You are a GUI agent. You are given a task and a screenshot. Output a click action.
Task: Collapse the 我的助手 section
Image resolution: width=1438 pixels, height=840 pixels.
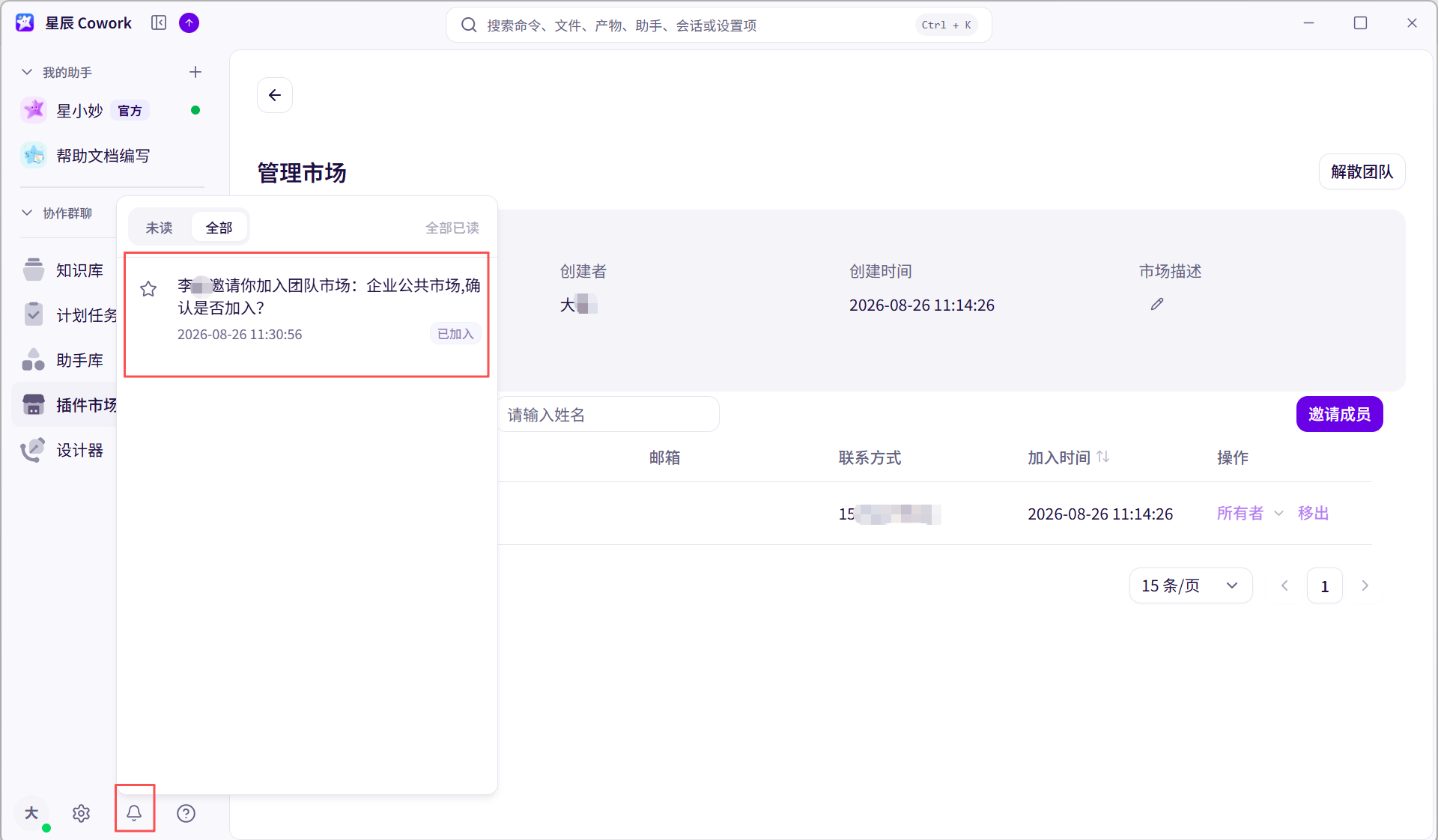(27, 72)
